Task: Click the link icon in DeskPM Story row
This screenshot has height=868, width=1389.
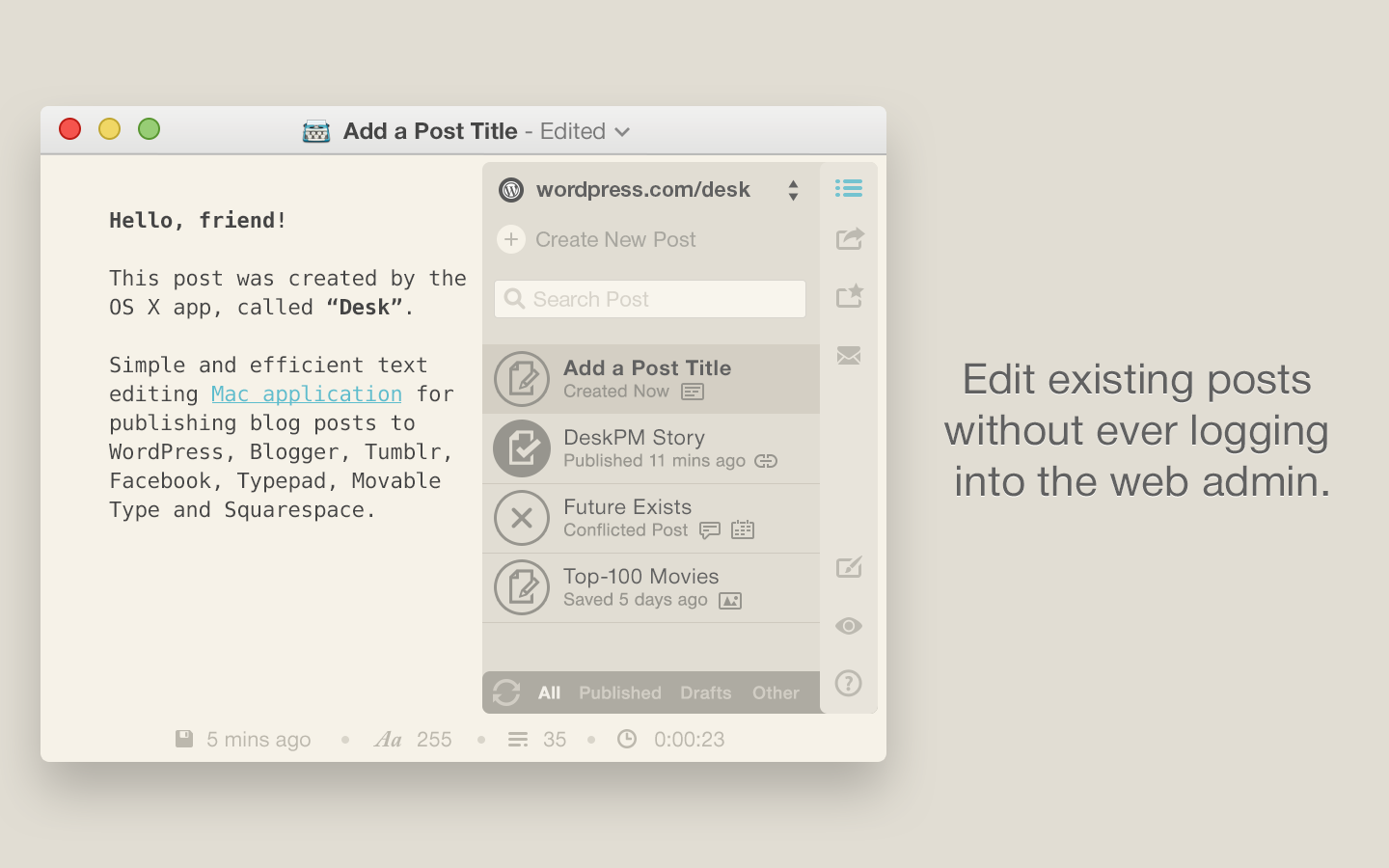Action: (x=766, y=461)
